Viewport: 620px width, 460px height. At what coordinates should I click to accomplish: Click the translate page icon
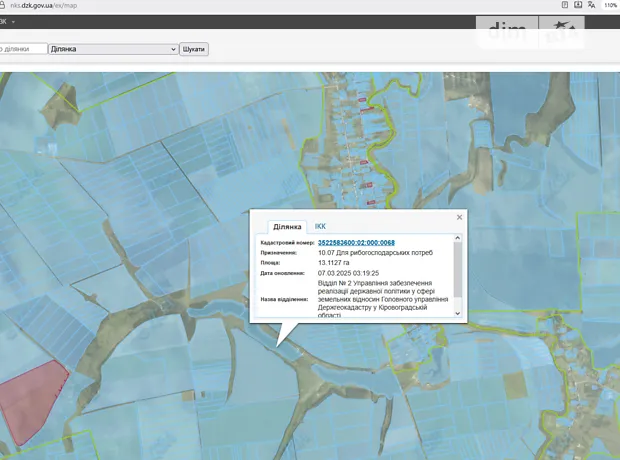[x=591, y=5]
